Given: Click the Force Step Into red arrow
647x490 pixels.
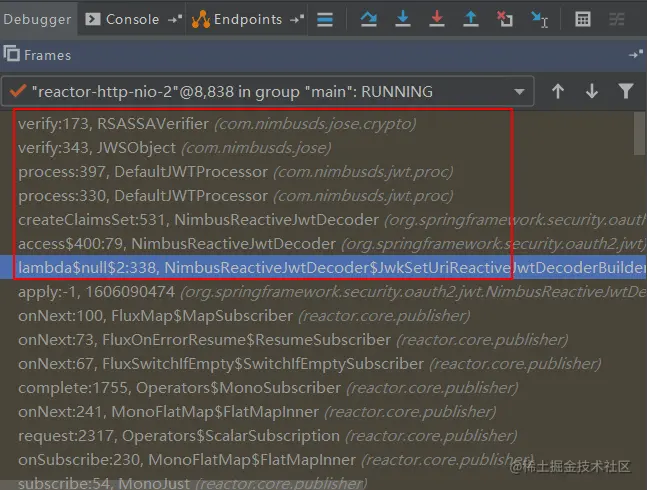Looking at the screenshot, I should [437, 19].
